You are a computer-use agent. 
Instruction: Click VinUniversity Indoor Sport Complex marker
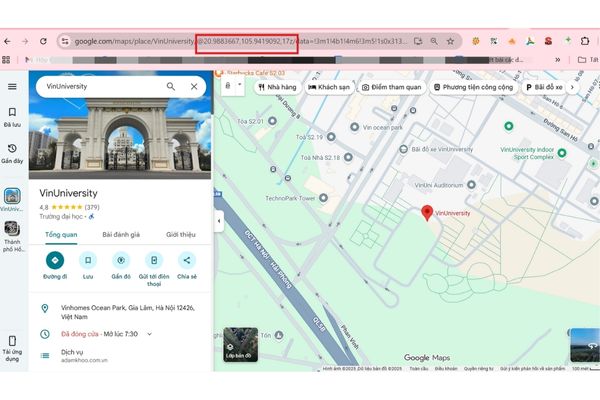coord(562,153)
